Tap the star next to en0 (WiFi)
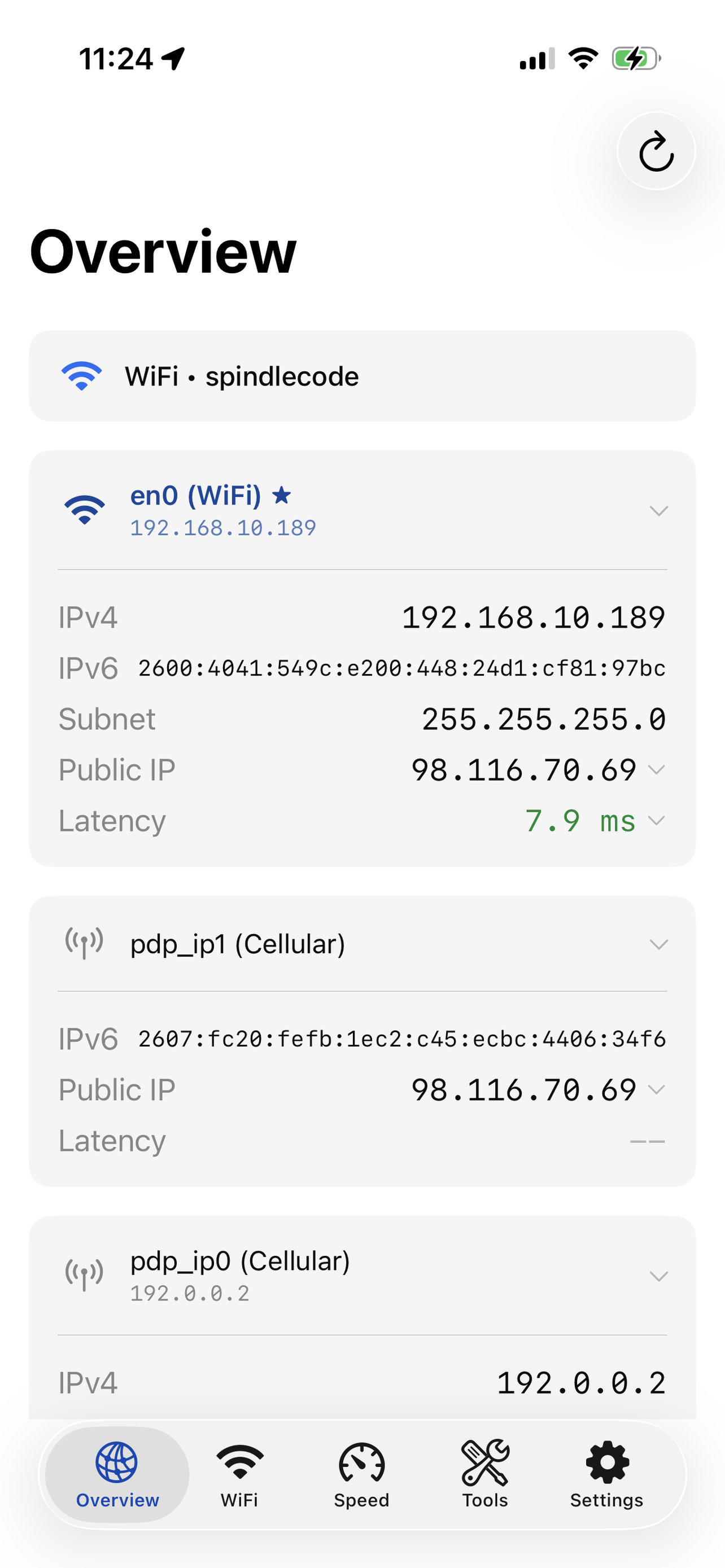 281,496
